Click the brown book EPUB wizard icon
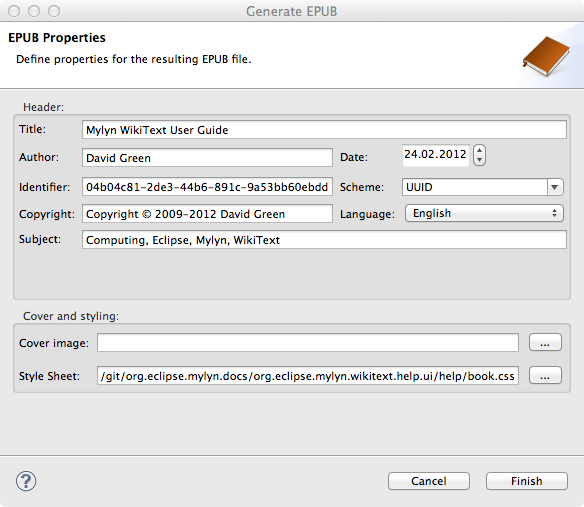The height and width of the screenshot is (507, 584). 546,56
